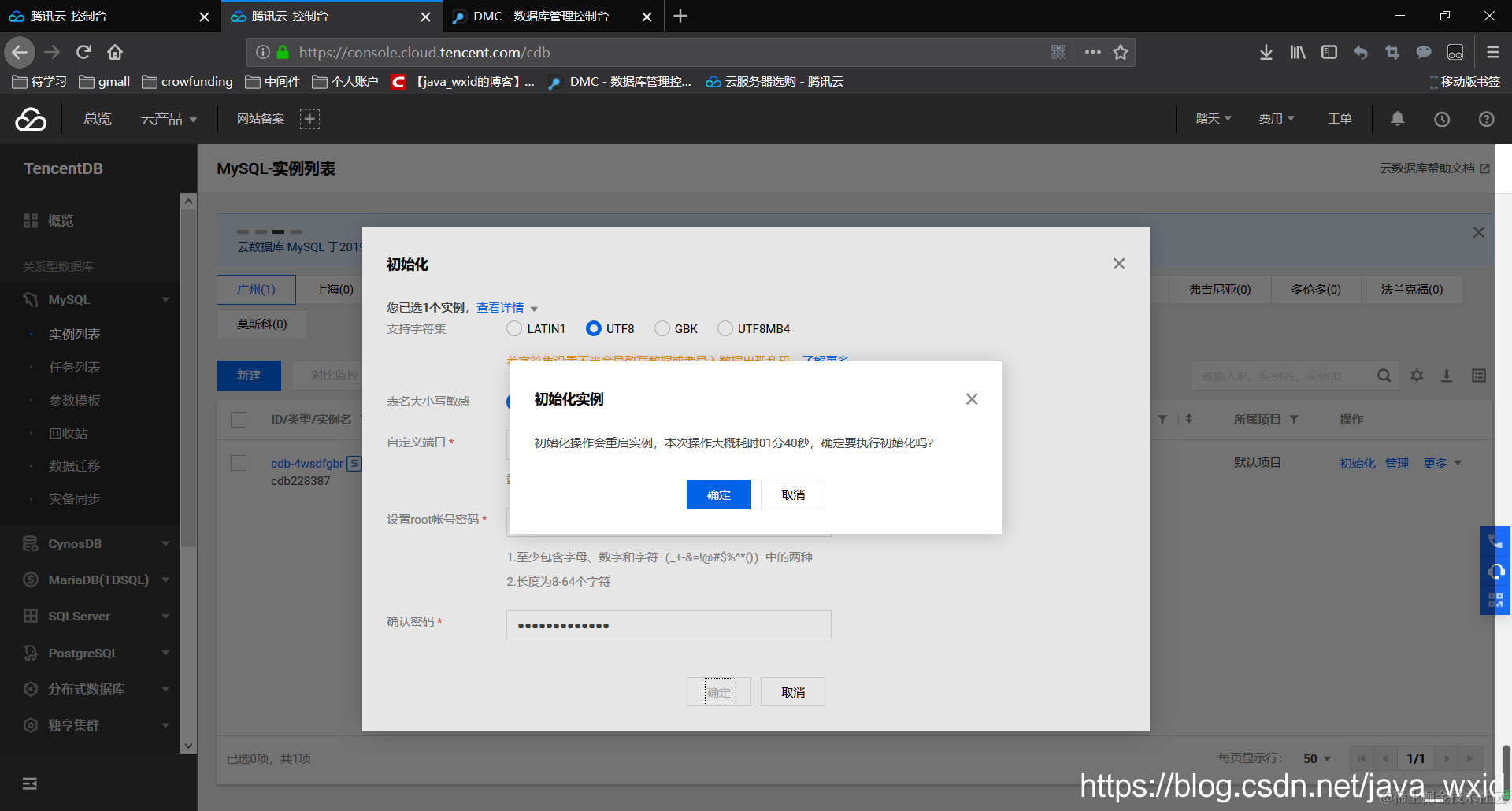This screenshot has width=1512, height=811.
Task: Open the page actions three-dot icon
Action: click(x=1093, y=53)
